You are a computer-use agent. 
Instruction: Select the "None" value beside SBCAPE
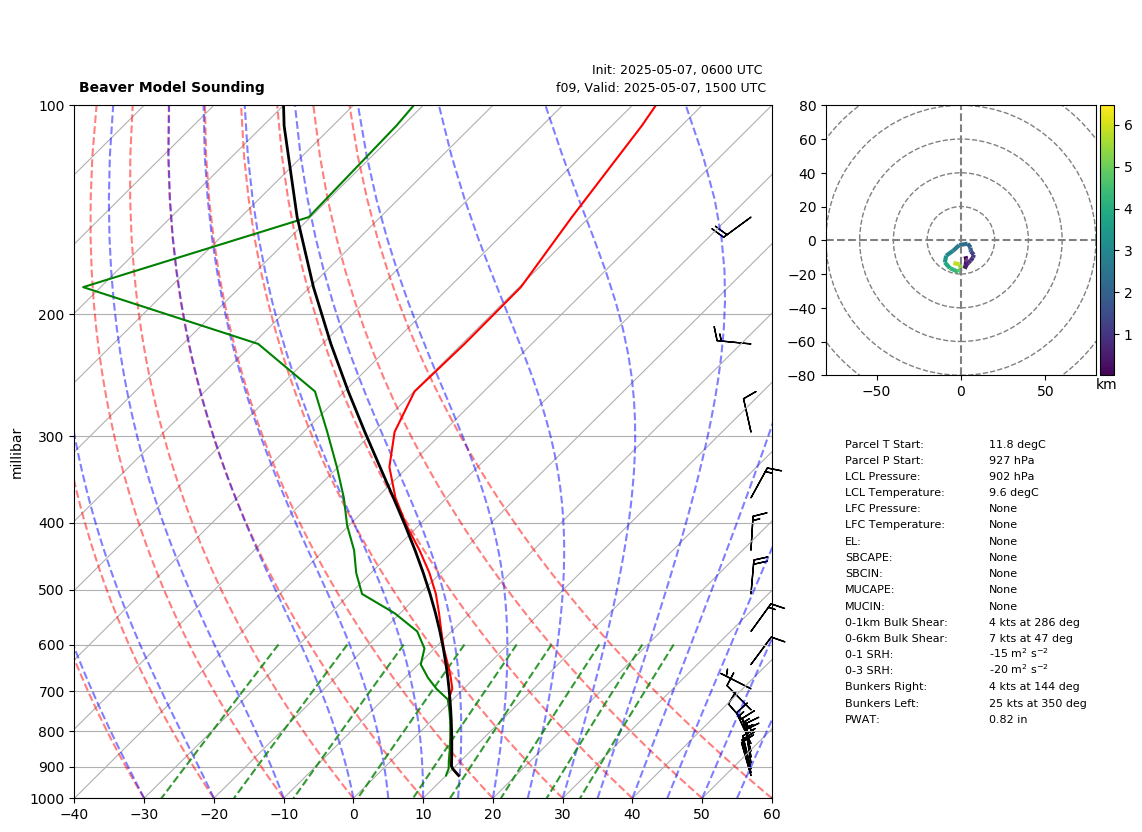tap(1003, 557)
